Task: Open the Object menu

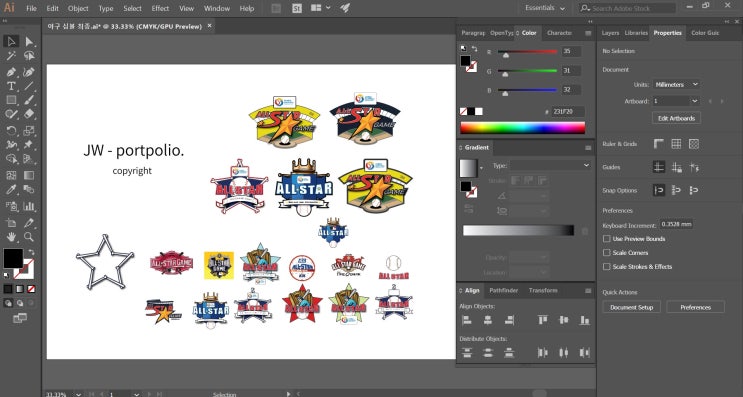Action: tap(78, 8)
